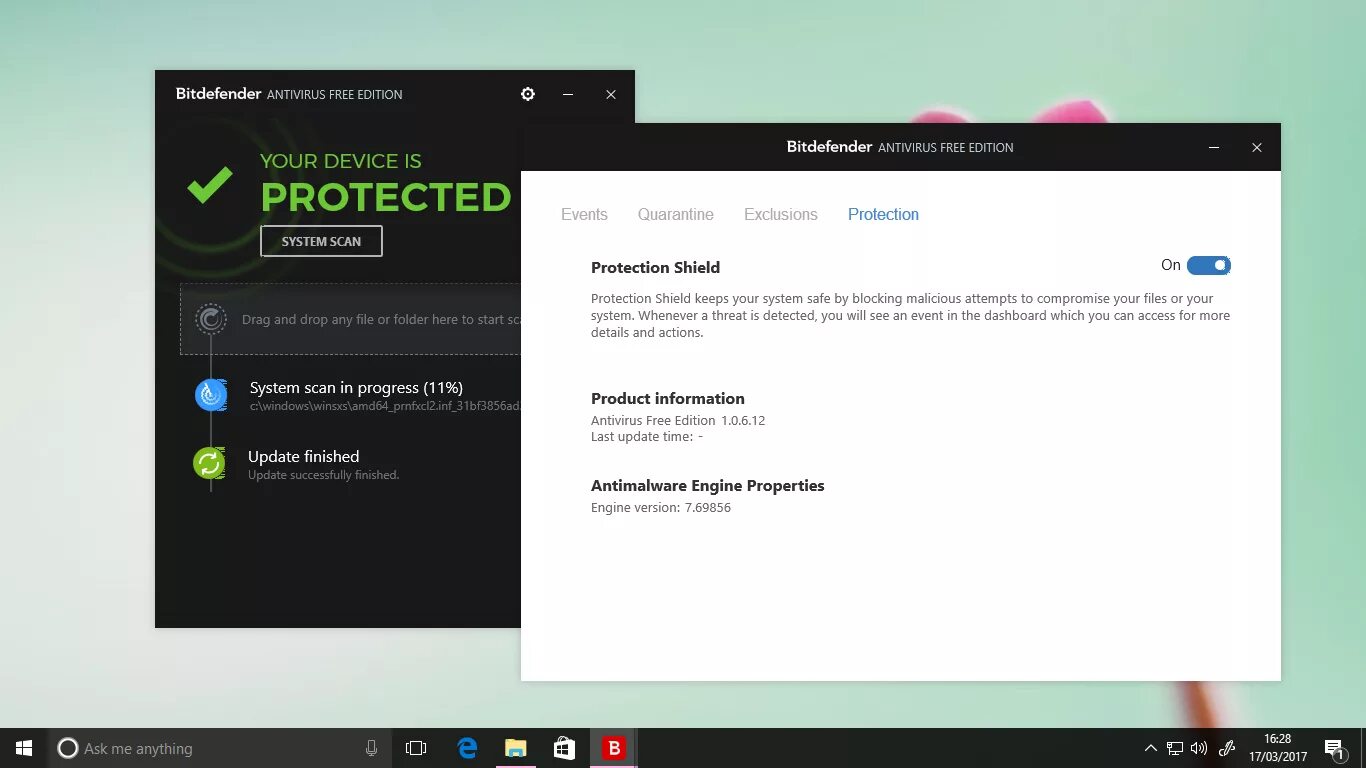Click the blue system scan progress icon
Viewport: 1366px width, 768px height.
pyautogui.click(x=210, y=395)
